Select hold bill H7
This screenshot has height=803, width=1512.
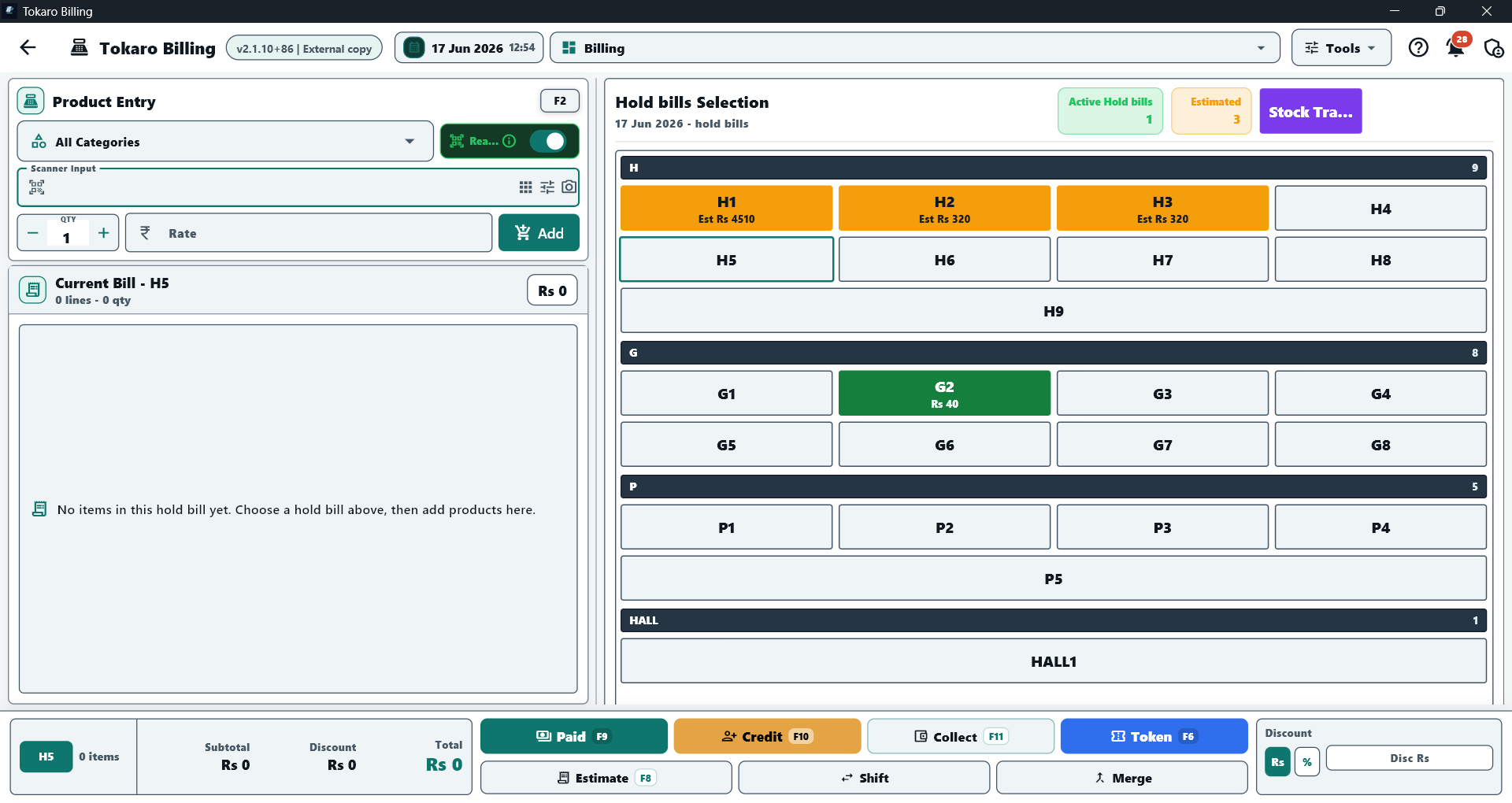pos(1162,260)
